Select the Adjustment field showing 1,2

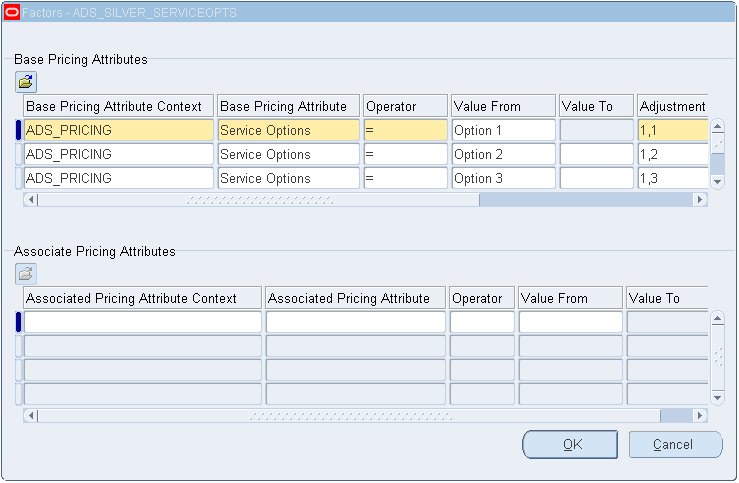coord(672,155)
